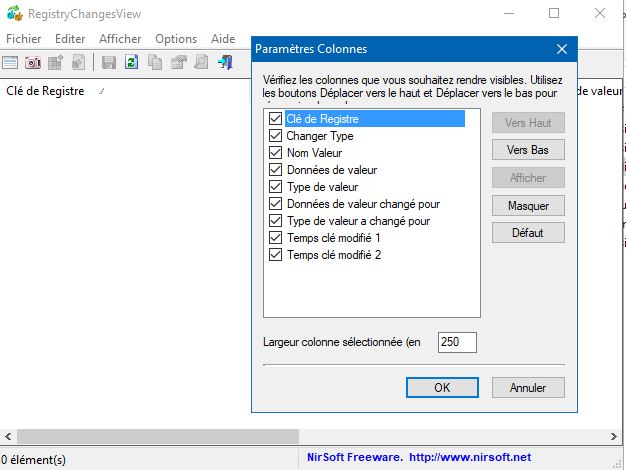This screenshot has height=470, width=626.
Task: Confirm column settings with OK
Action: (442, 387)
